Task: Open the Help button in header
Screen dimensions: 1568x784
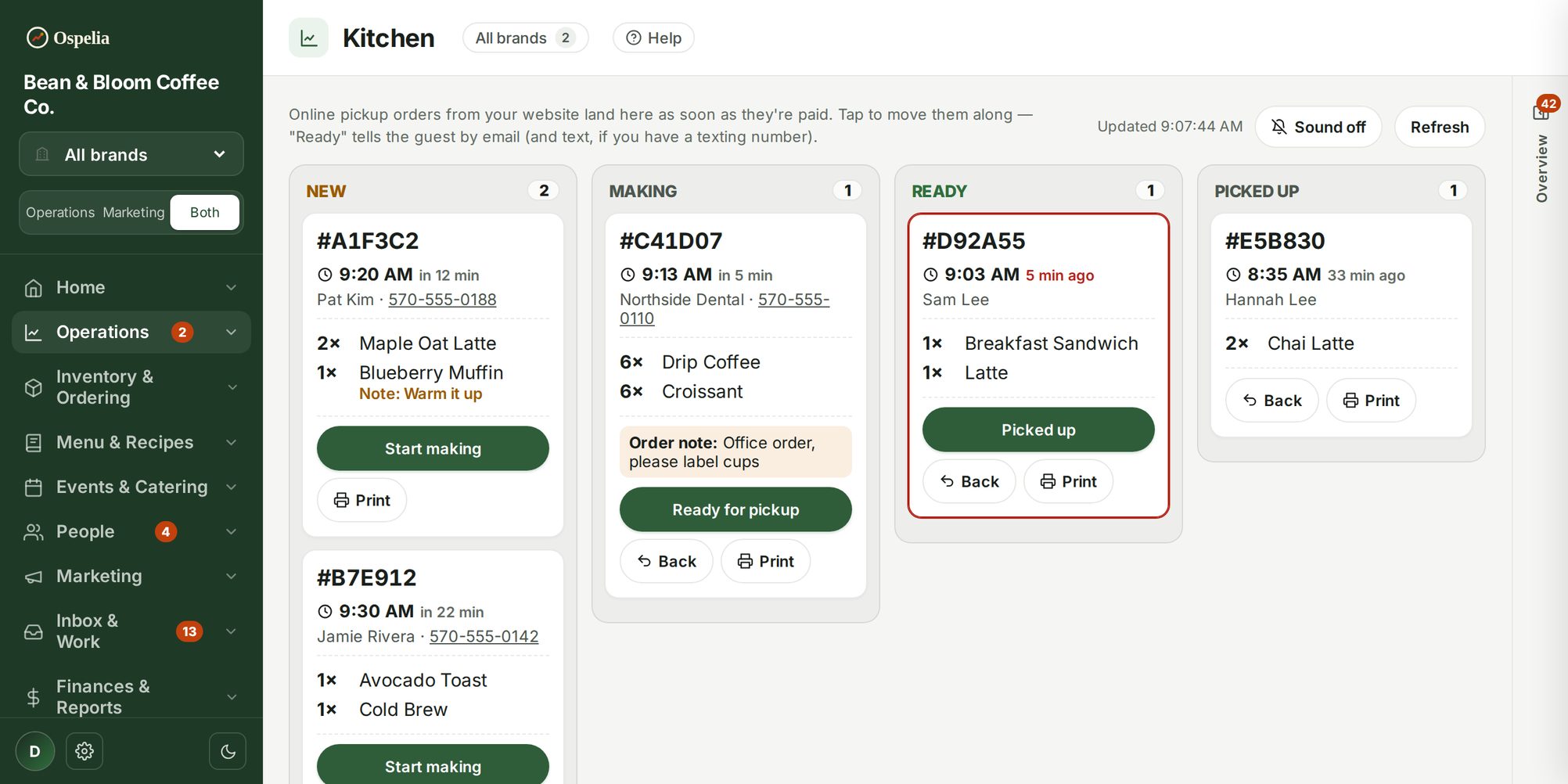Action: (653, 38)
